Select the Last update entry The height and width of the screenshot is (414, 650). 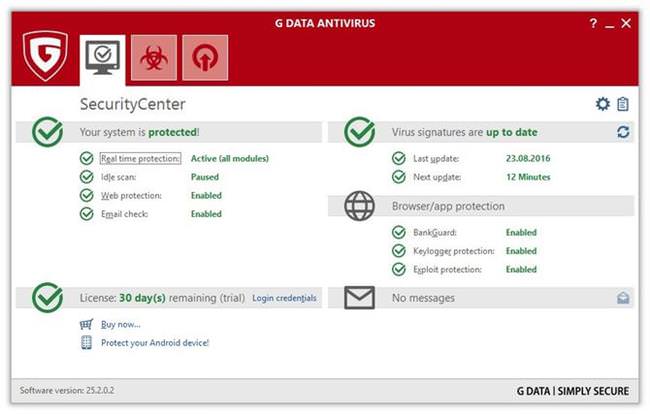pos(436,158)
